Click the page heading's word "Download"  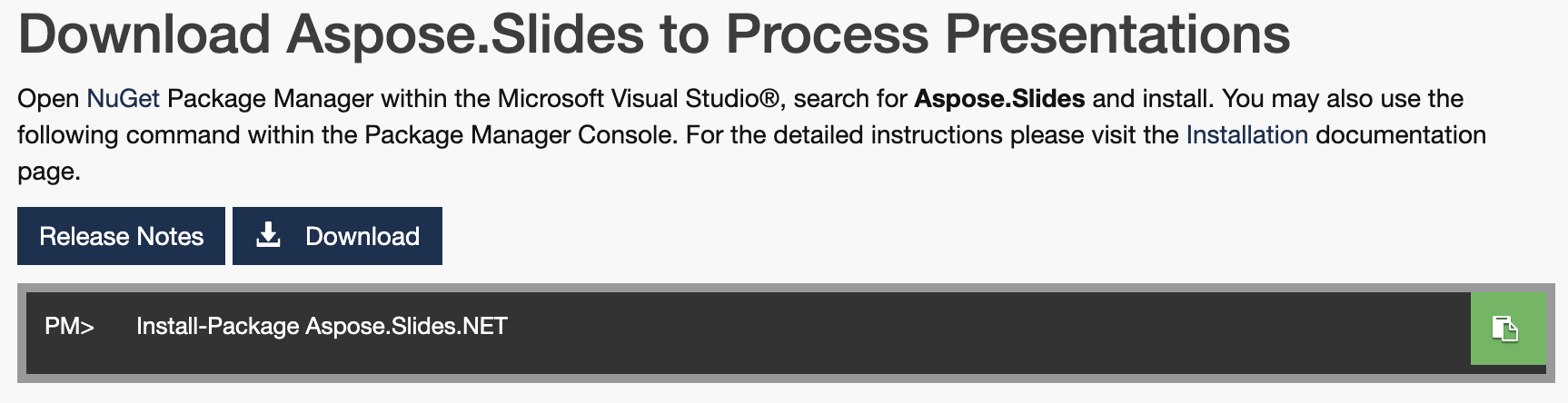pyautogui.click(x=144, y=34)
